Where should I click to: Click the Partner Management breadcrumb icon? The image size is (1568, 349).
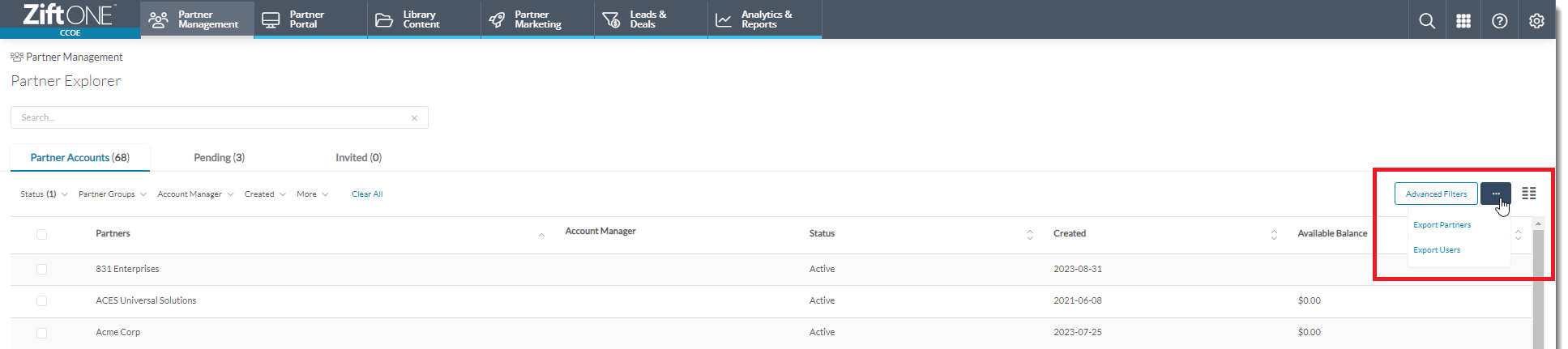[x=17, y=57]
